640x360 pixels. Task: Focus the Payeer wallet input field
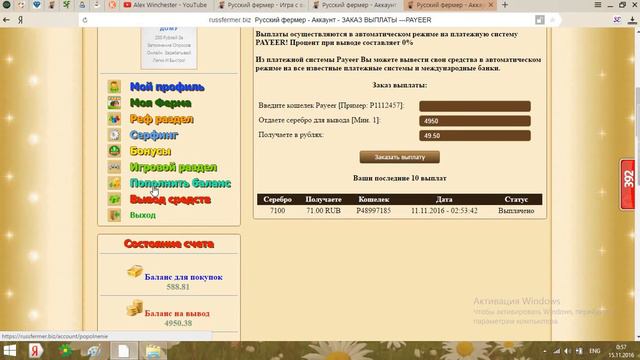(475, 106)
